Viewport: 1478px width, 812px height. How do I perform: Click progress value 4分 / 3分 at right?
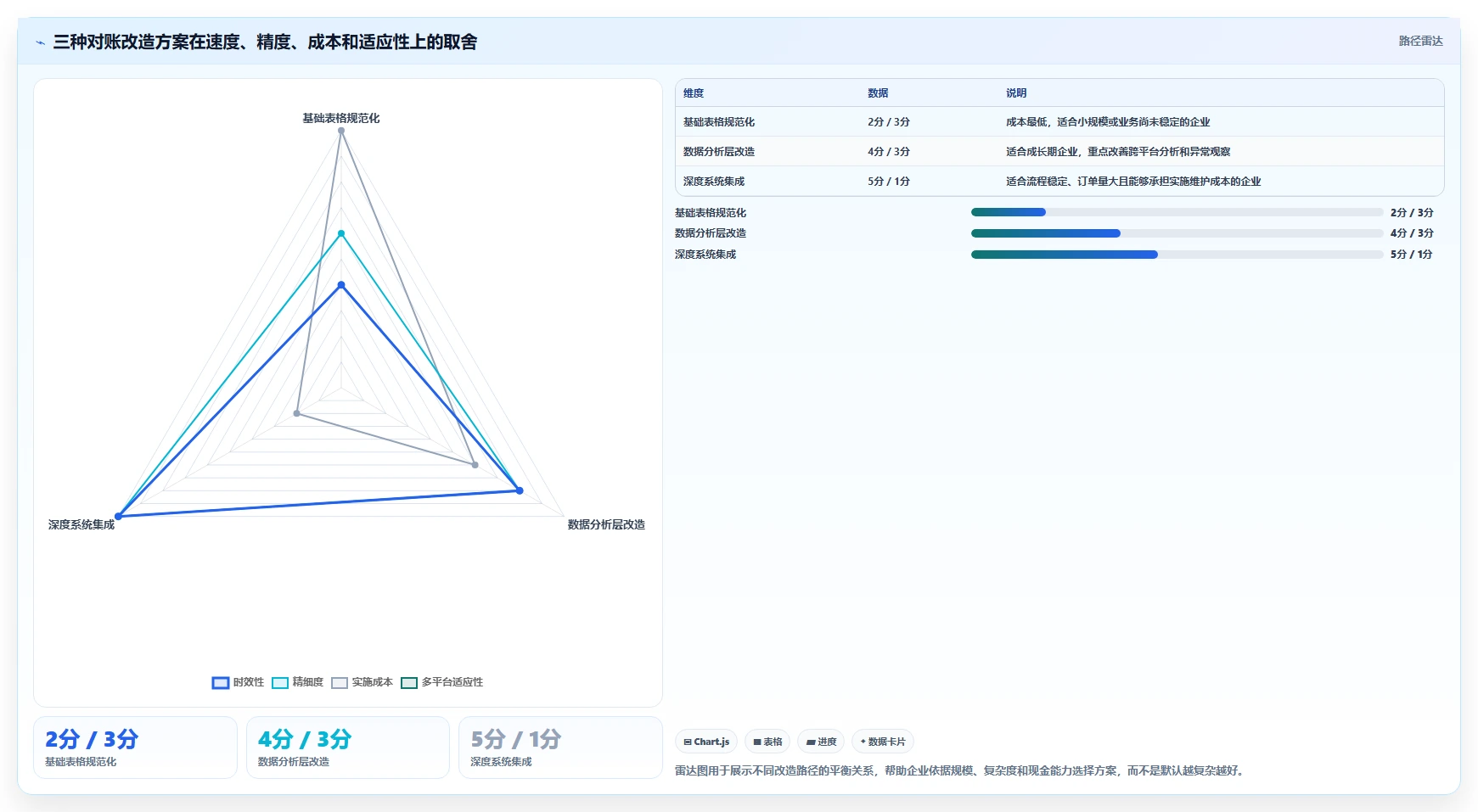tap(1412, 233)
